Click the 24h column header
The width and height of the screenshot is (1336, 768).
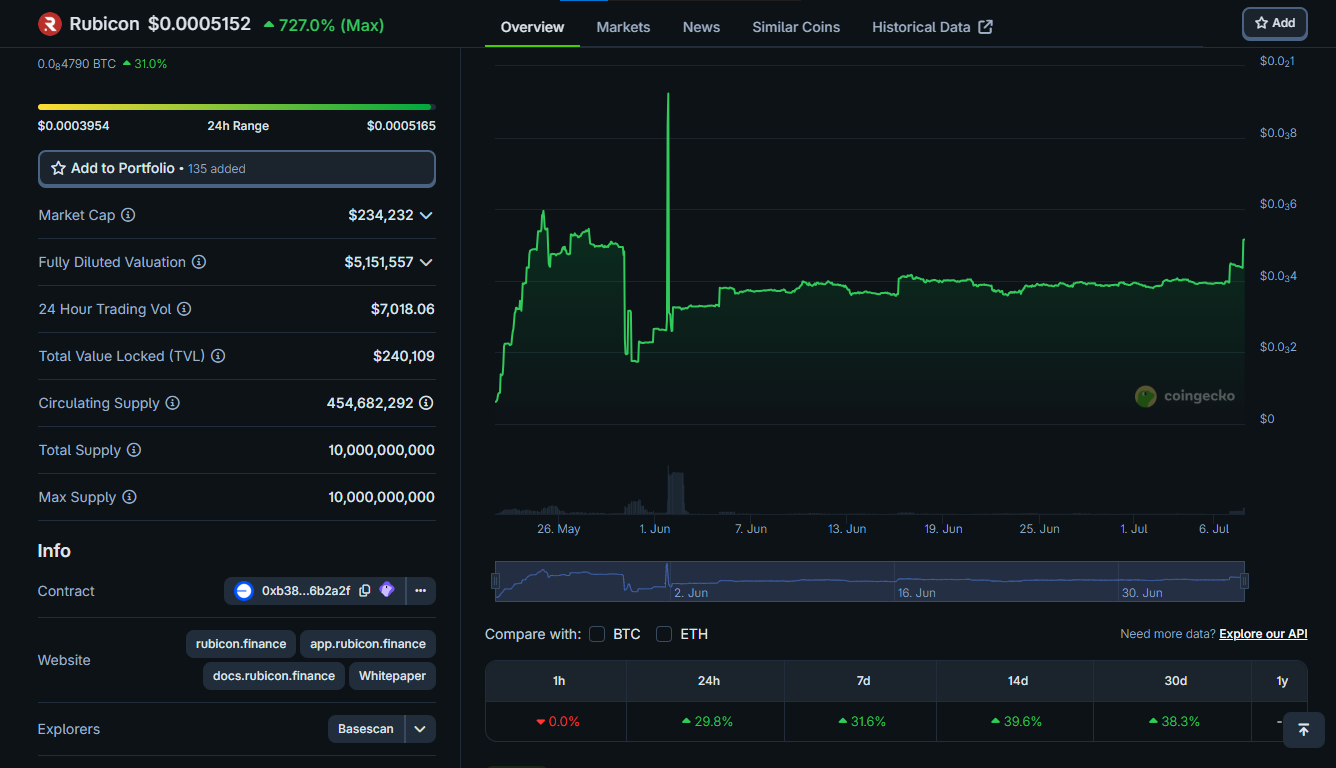(x=709, y=681)
